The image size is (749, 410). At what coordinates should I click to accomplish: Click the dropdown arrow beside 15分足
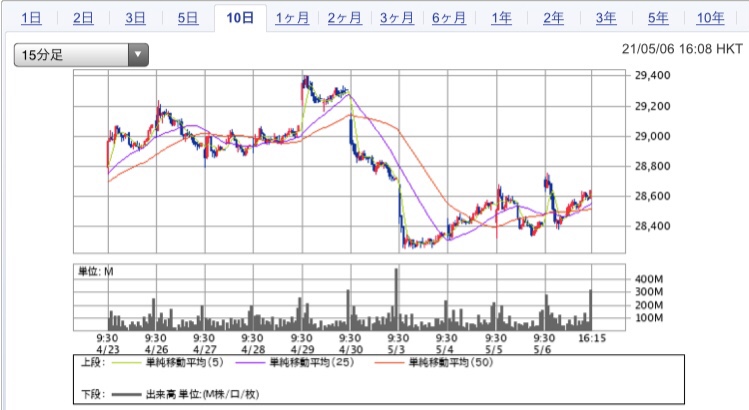138,55
